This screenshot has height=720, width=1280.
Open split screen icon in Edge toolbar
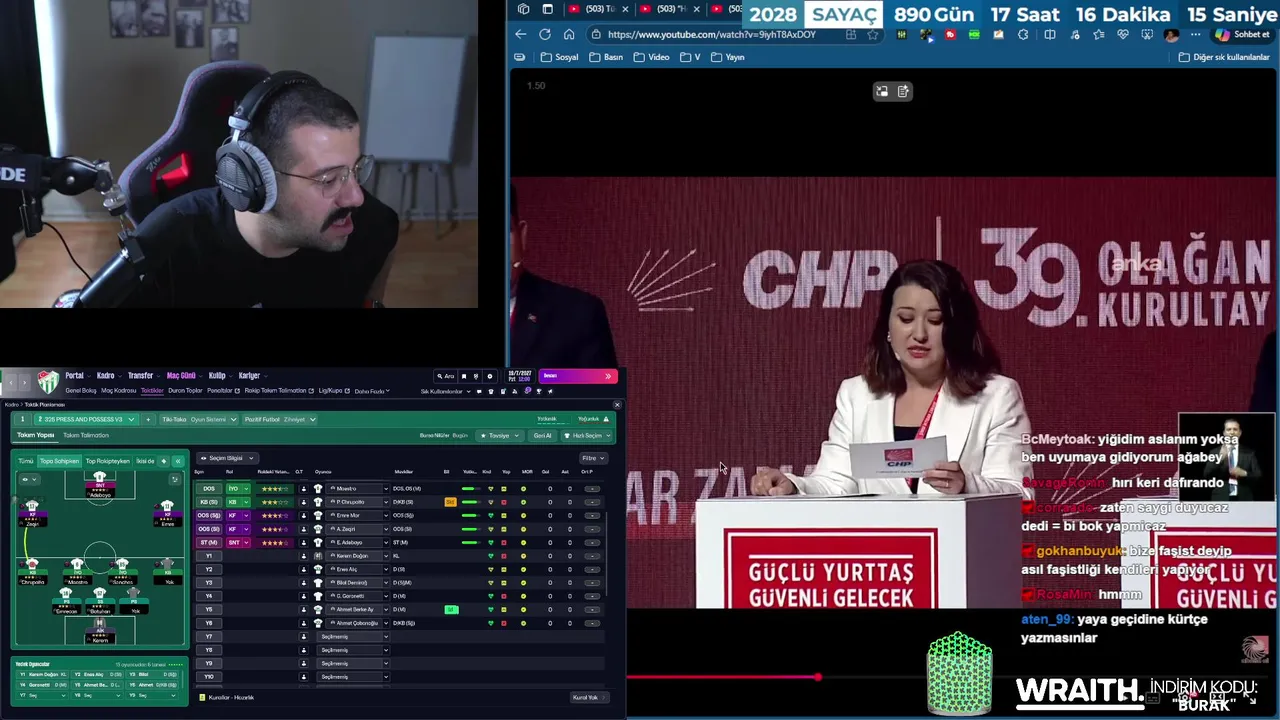1049,34
